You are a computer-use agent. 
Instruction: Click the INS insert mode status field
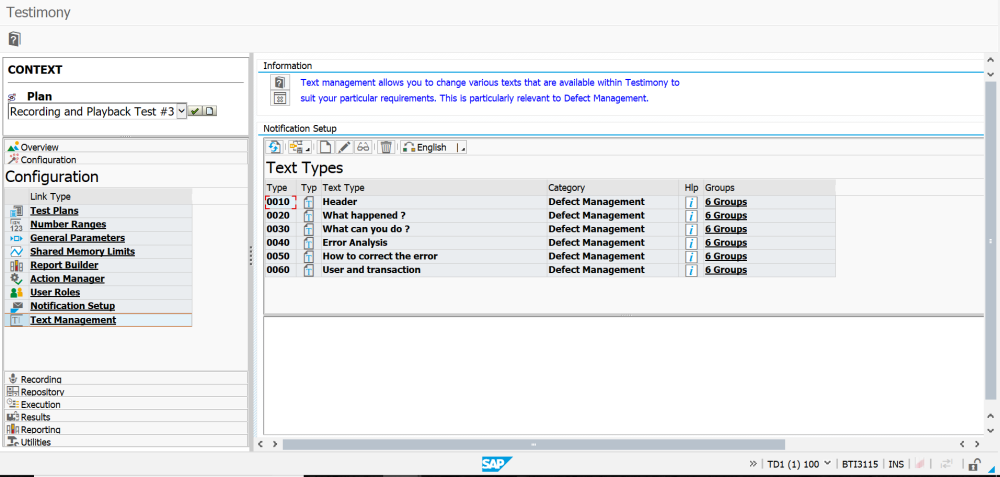tap(896, 464)
